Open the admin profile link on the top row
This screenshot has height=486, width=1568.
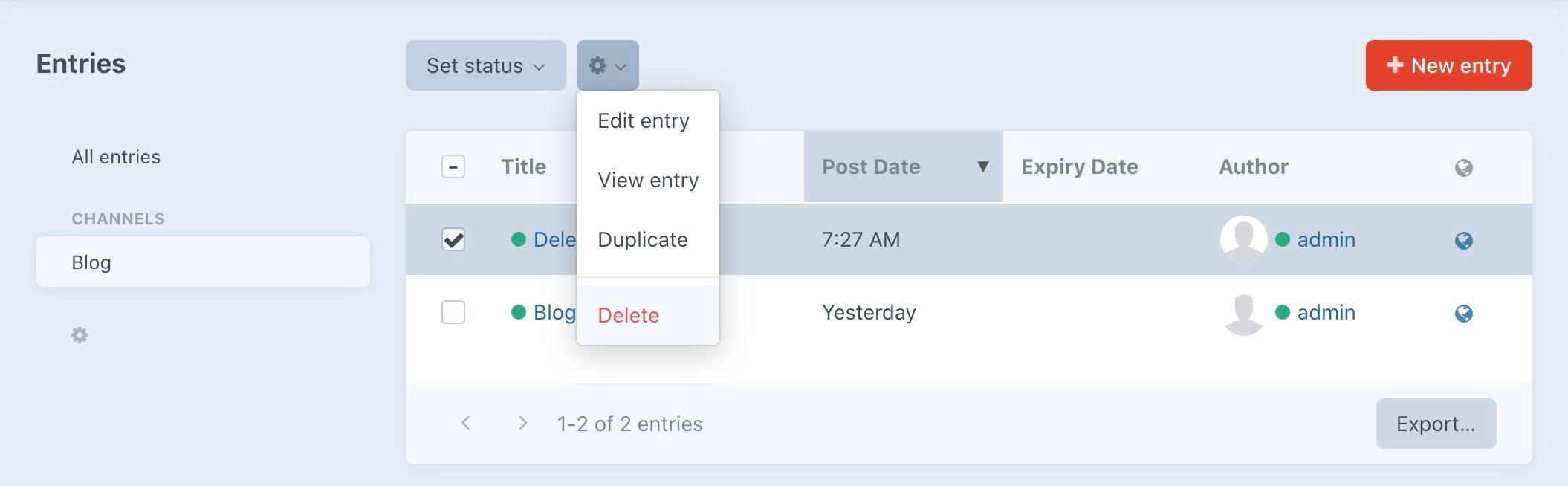(x=1326, y=239)
